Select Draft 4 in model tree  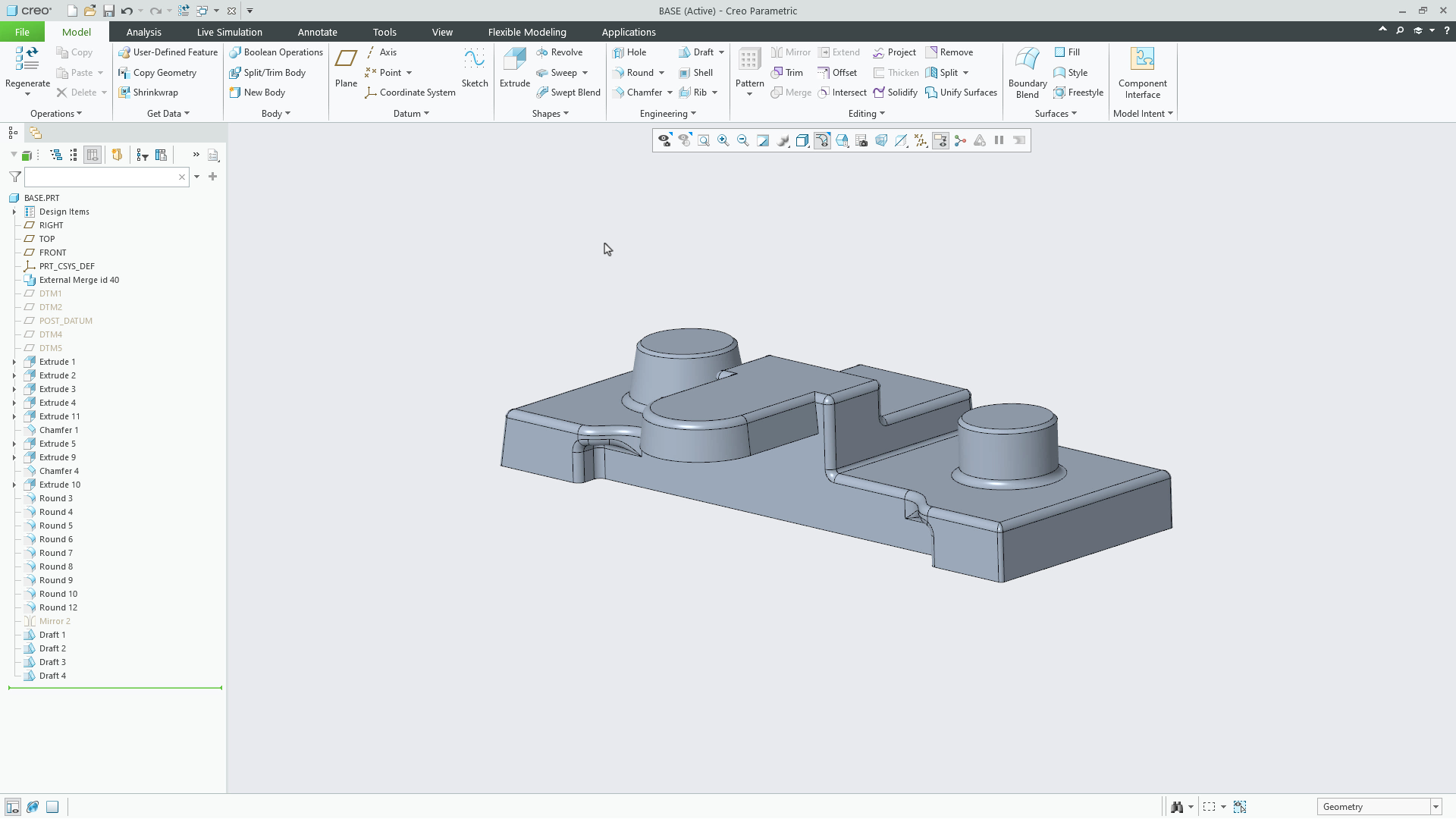[x=52, y=676]
